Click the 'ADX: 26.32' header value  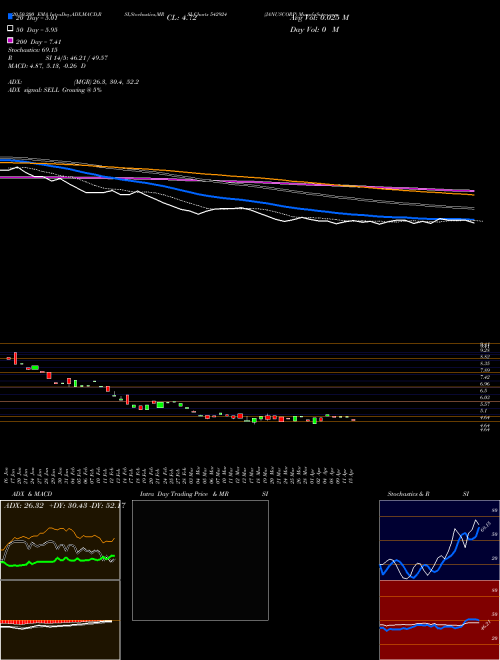click(x=24, y=506)
